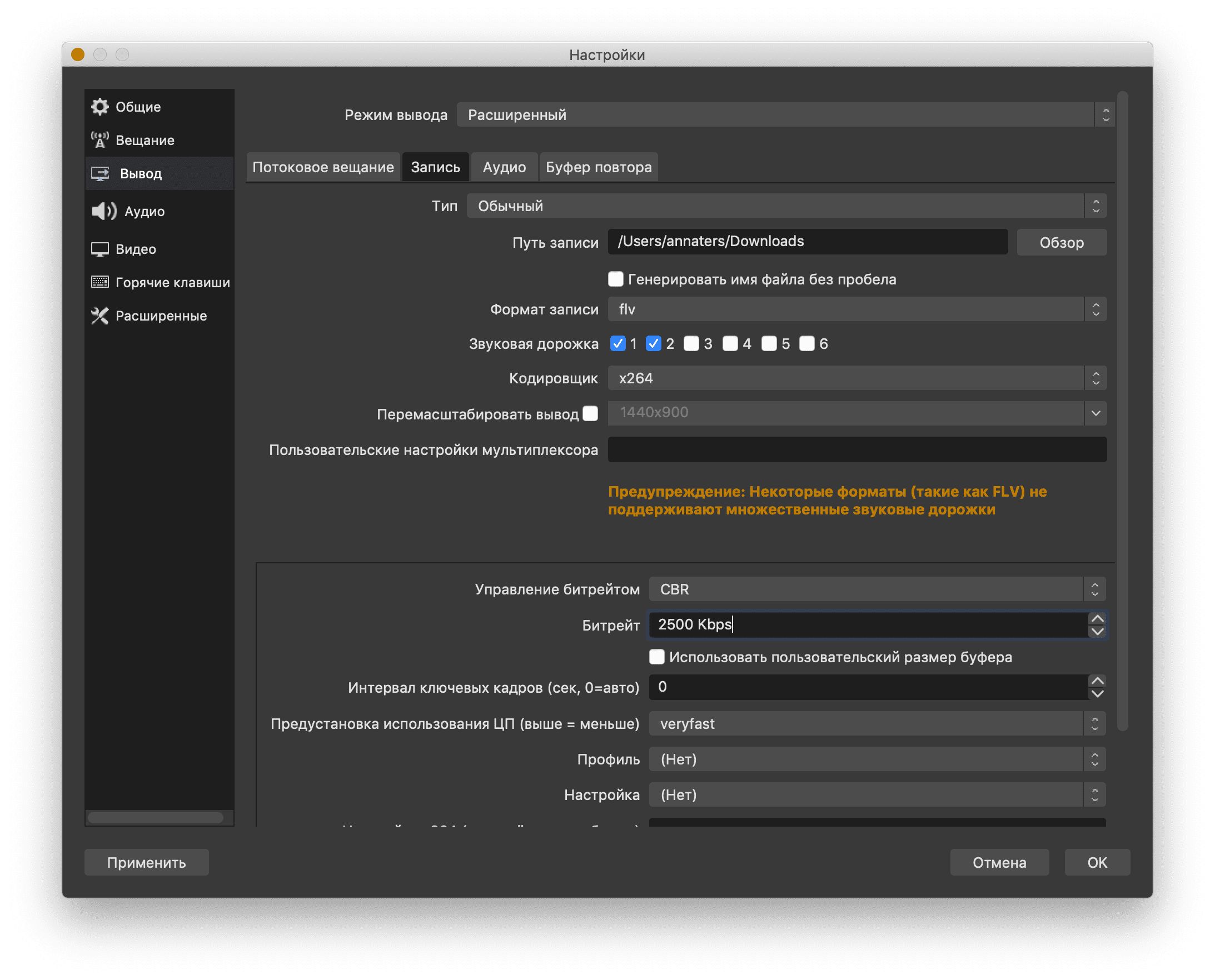Open Расширенные via crossed tools icon
Image resolution: width=1215 pixels, height=980 pixels.
(x=100, y=316)
